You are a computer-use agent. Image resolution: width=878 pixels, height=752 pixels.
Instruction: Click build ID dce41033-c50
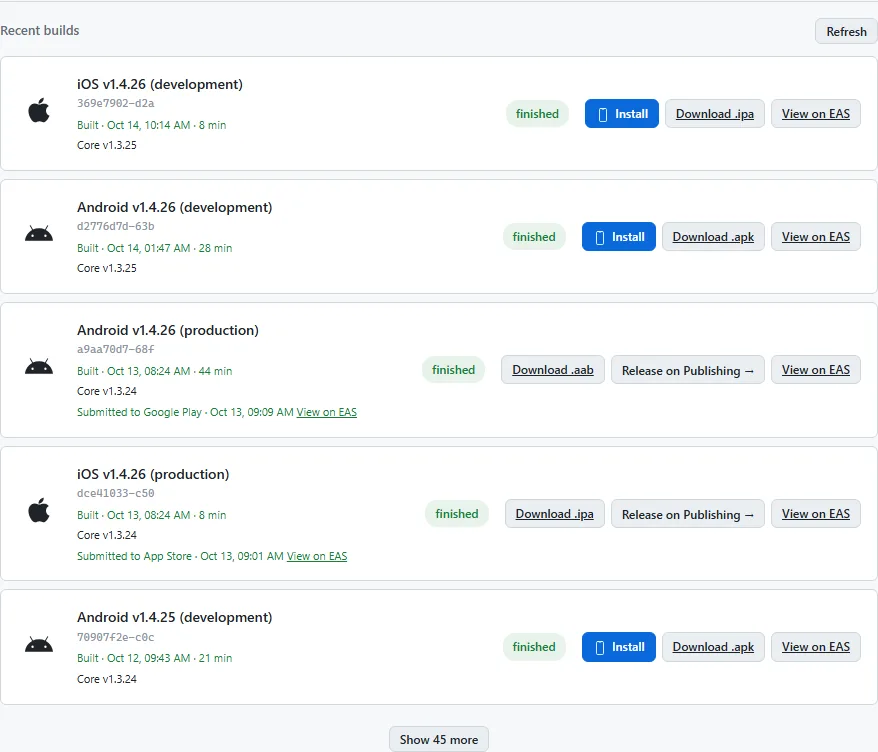[x=115, y=493]
